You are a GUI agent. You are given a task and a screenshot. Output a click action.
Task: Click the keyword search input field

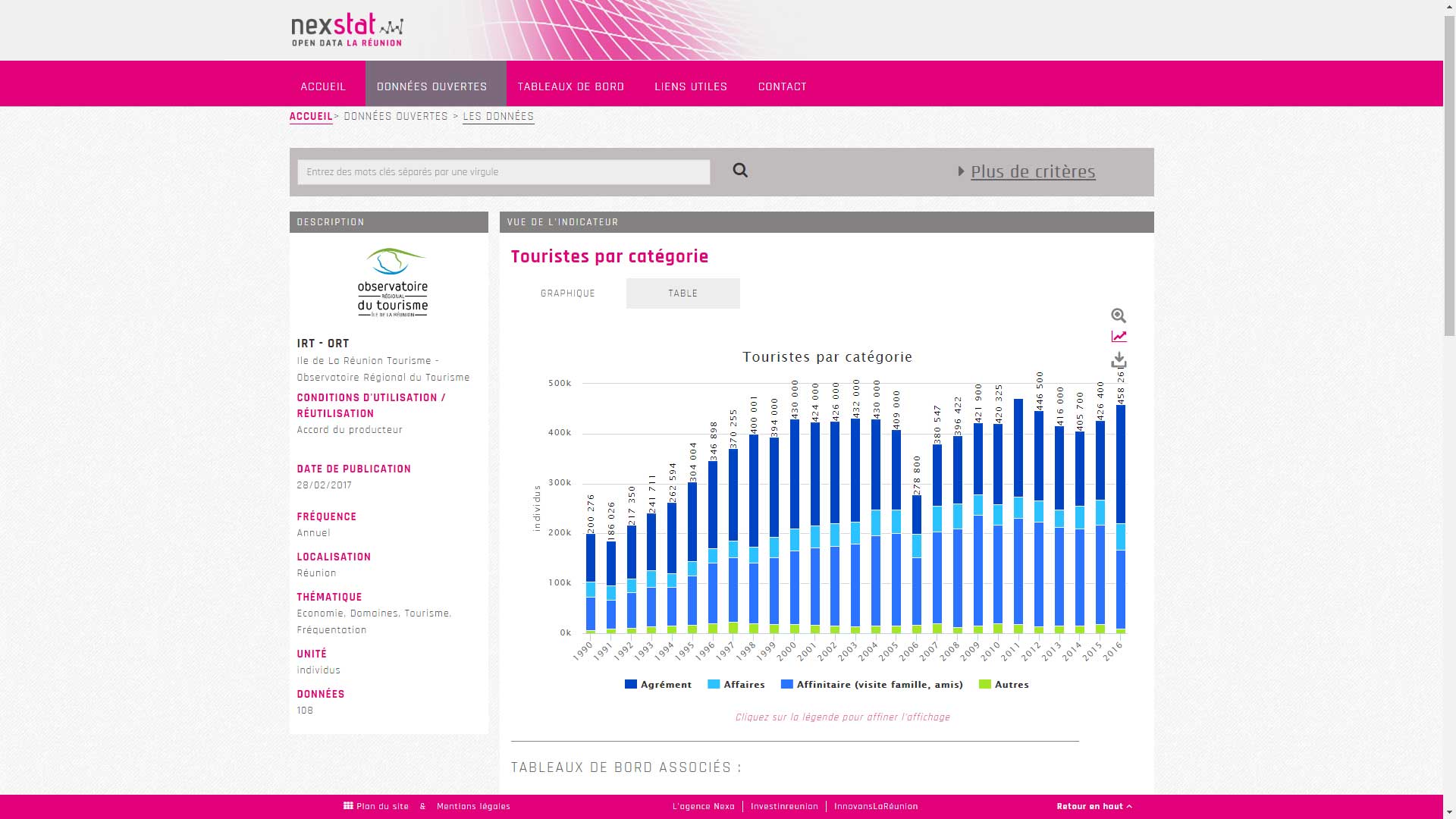[504, 172]
